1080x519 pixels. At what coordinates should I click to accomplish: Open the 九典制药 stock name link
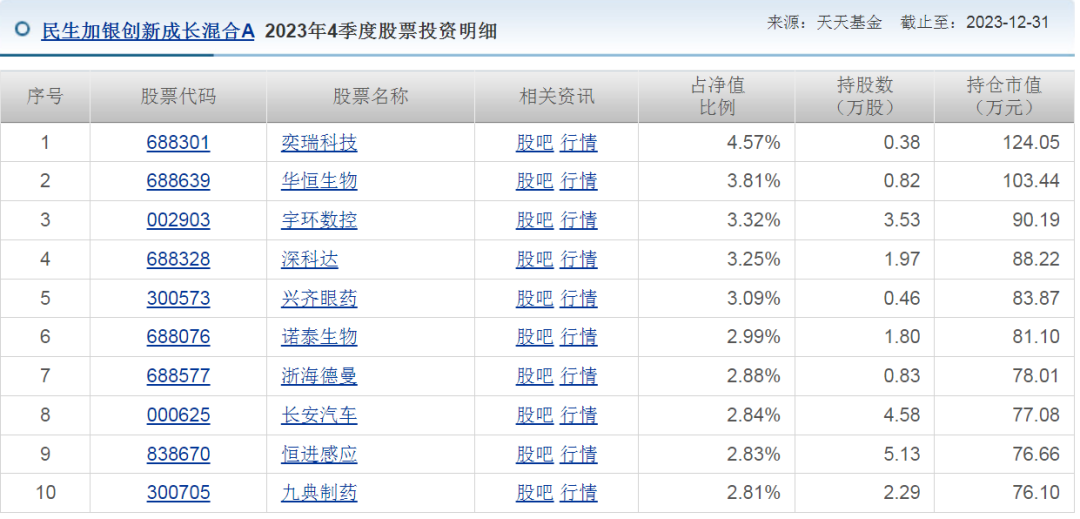pos(319,493)
